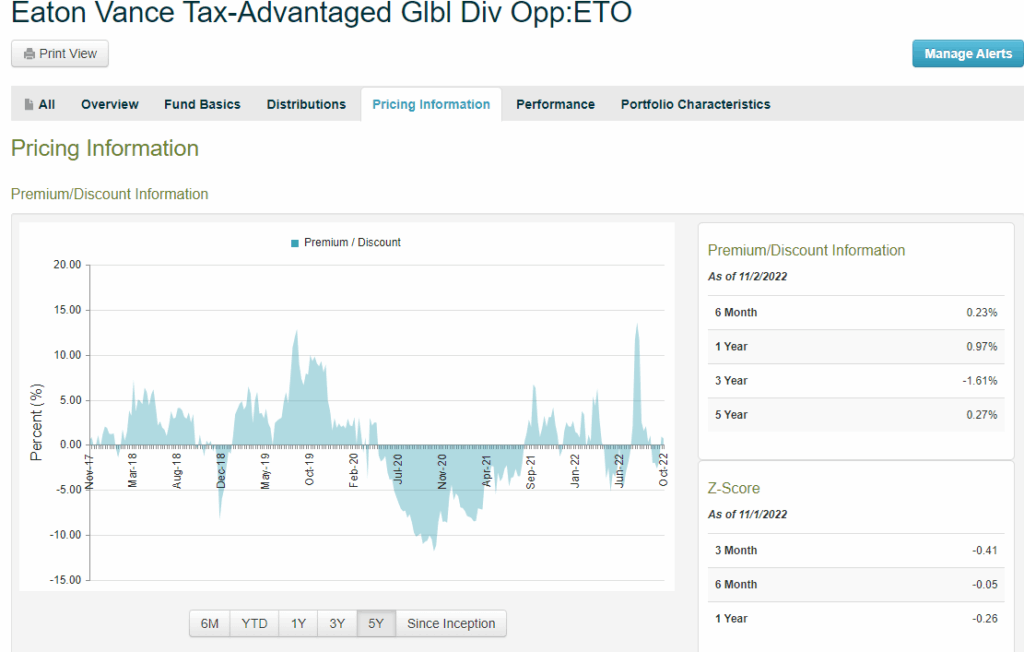Click the Eaton Vance fund title

pos(321,12)
